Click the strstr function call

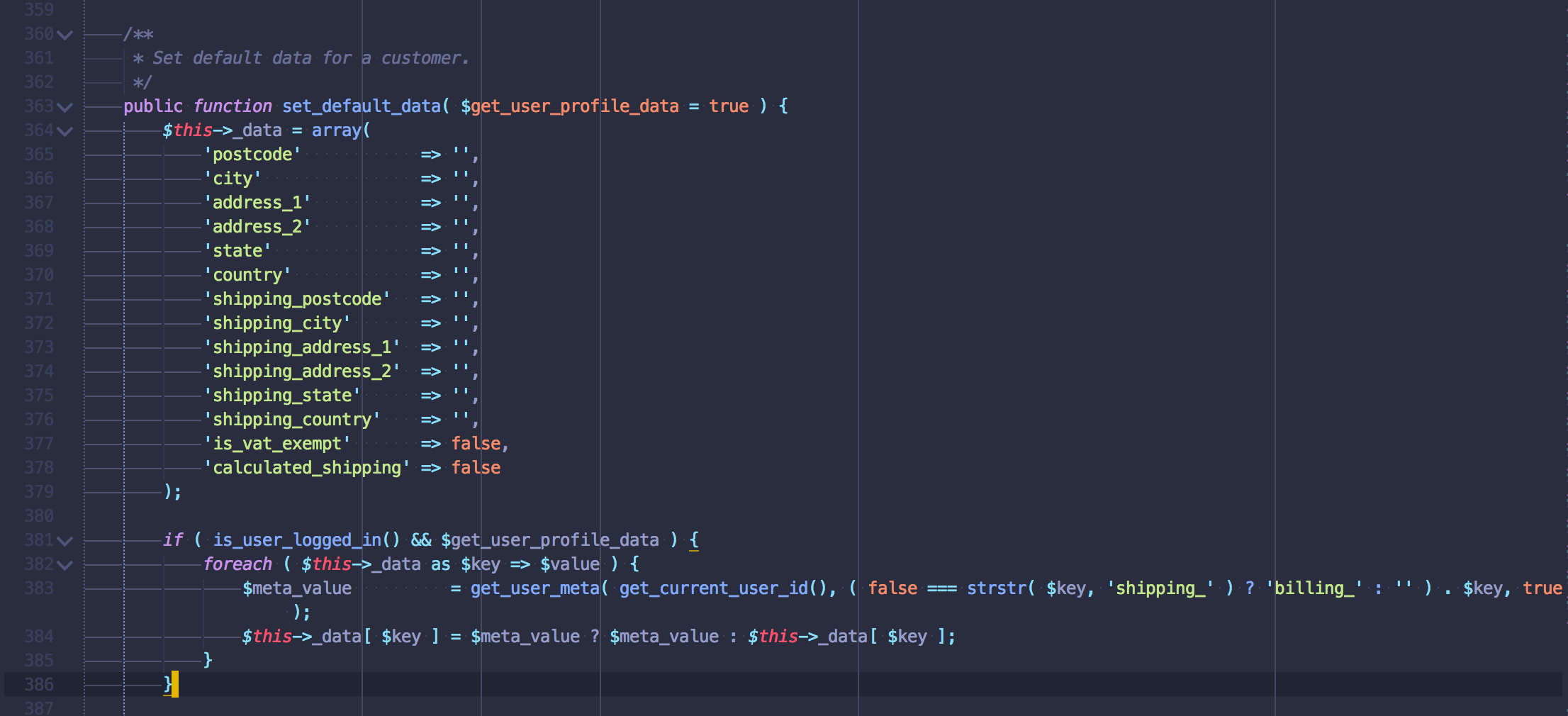[996, 588]
